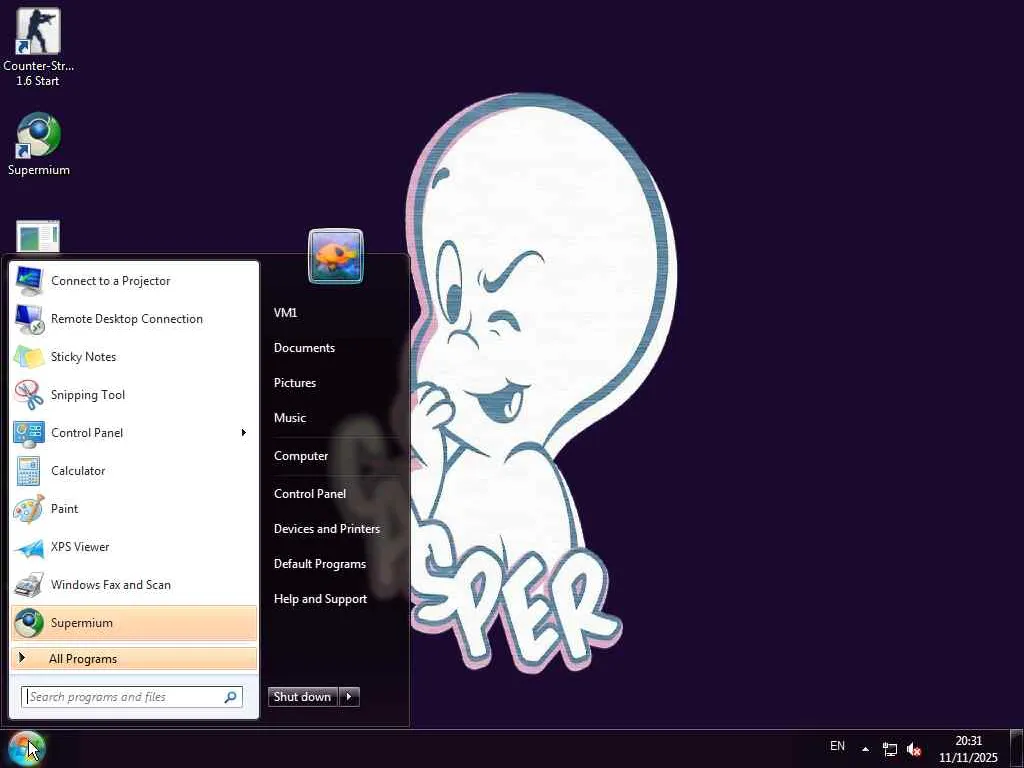The height and width of the screenshot is (768, 1024).
Task: Launch Sticky Notes from its icon
Action: pyautogui.click(x=29, y=357)
